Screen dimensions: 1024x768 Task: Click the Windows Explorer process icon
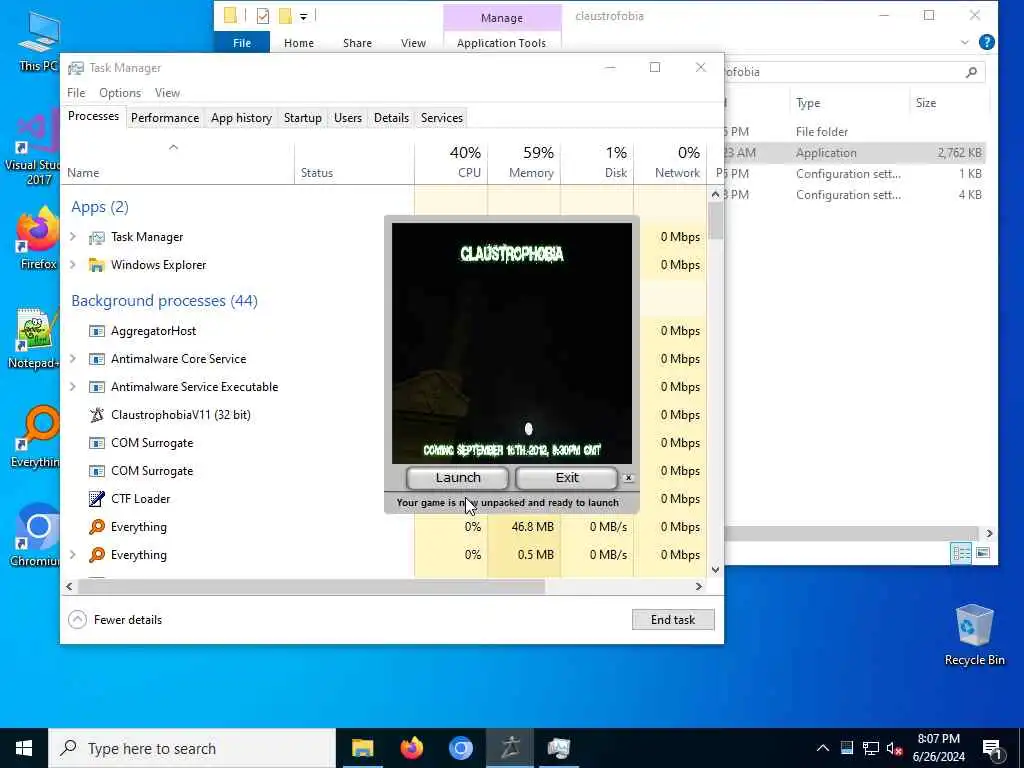[97, 264]
